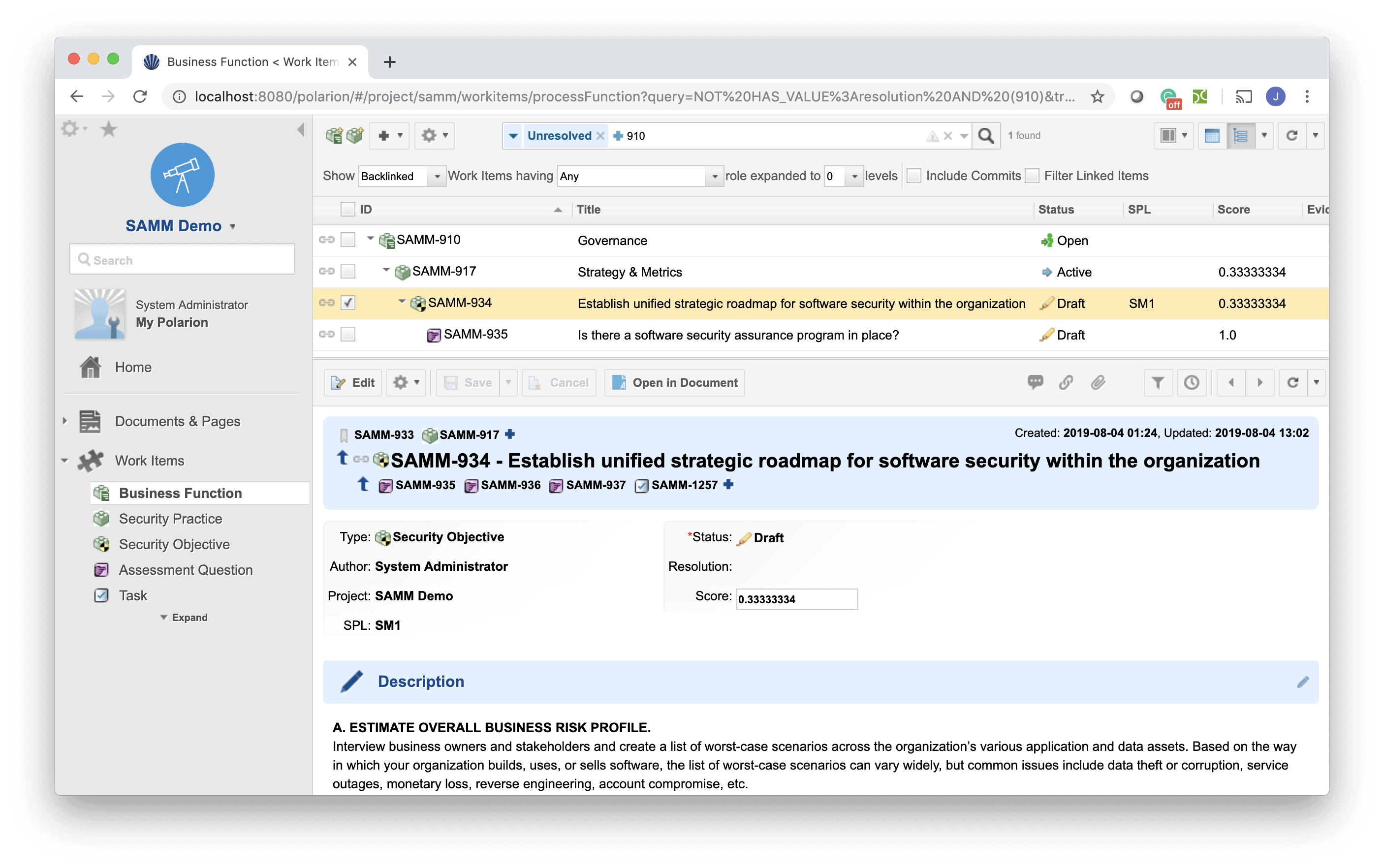Collapse Work Items section in sidebar

65,461
